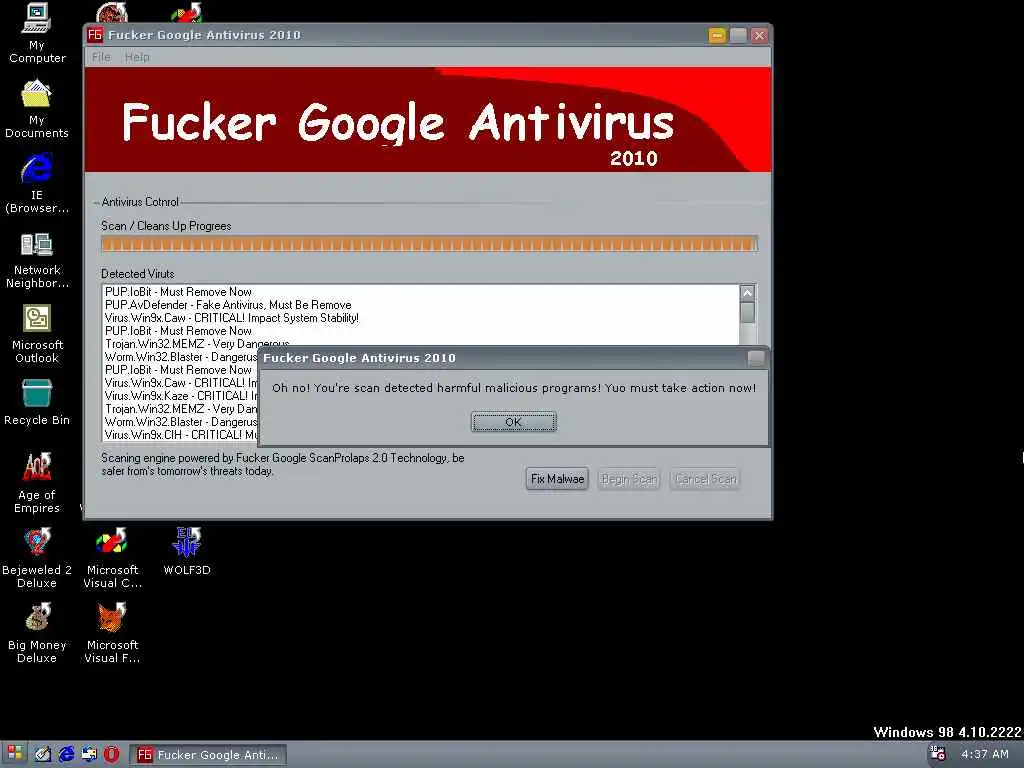This screenshot has width=1024, height=768.
Task: Launch Internet Explorer from quick launch
Action: pyautogui.click(x=67, y=754)
